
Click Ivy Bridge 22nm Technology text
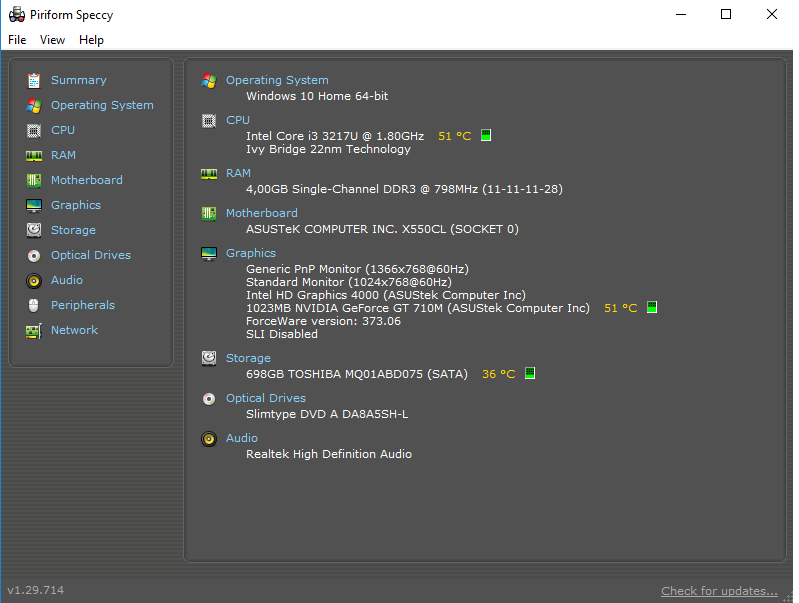[x=328, y=149]
